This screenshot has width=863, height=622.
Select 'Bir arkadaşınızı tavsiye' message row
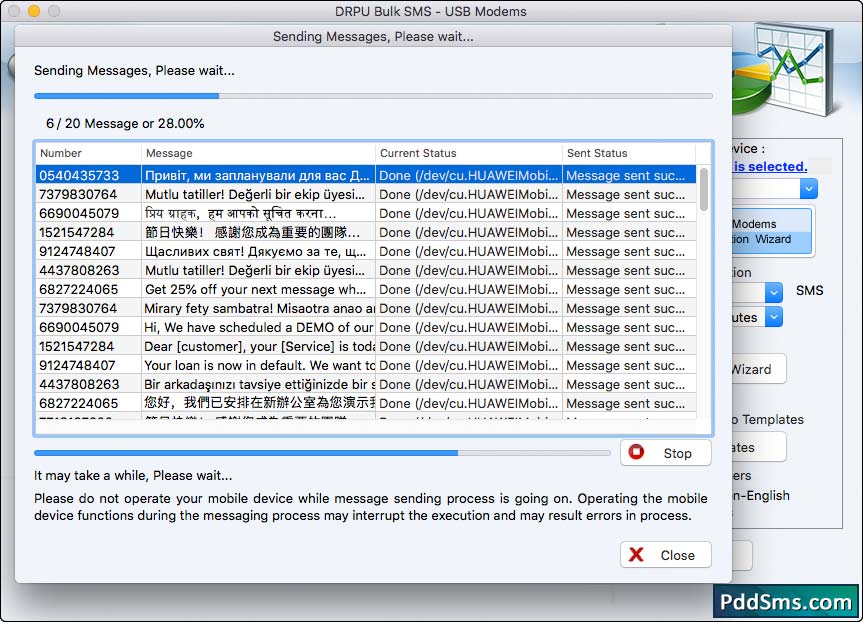click(x=366, y=384)
